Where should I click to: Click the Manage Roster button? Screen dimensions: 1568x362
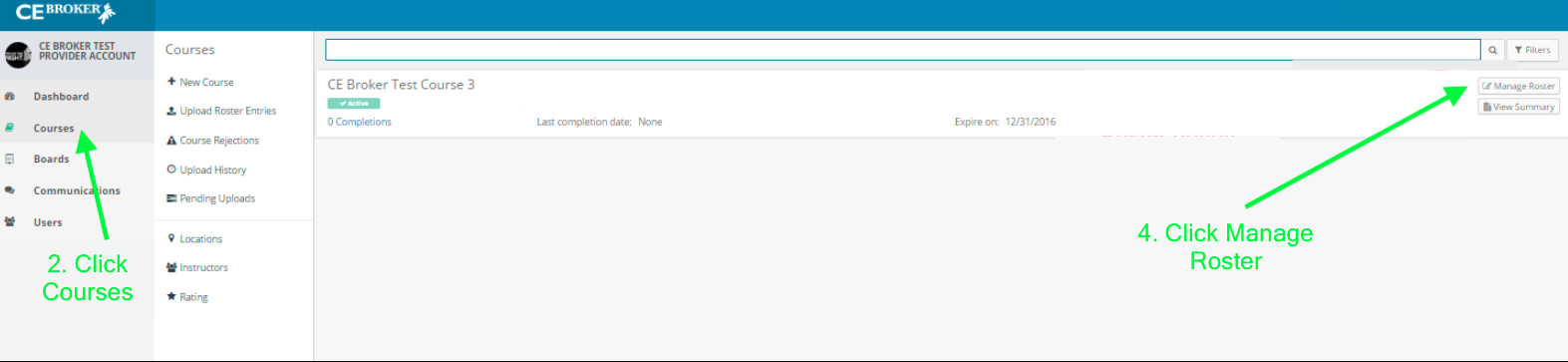point(1518,87)
